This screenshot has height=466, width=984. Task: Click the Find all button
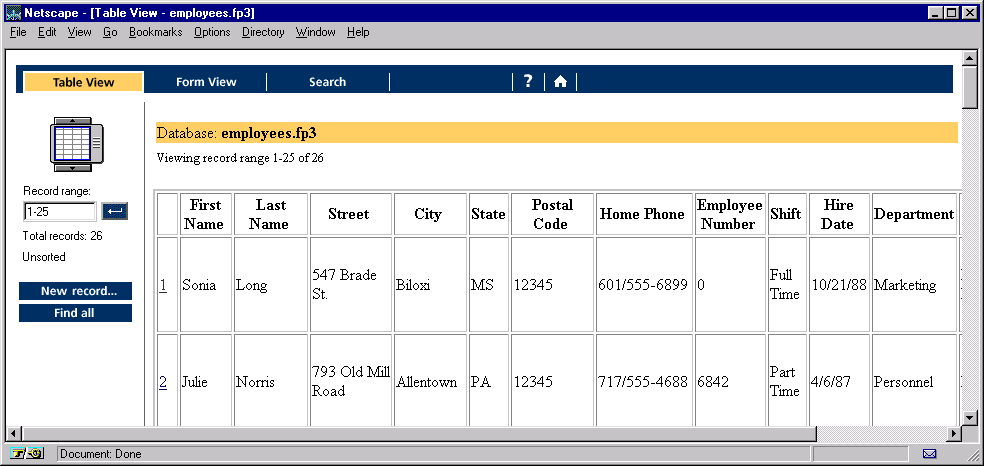(75, 313)
